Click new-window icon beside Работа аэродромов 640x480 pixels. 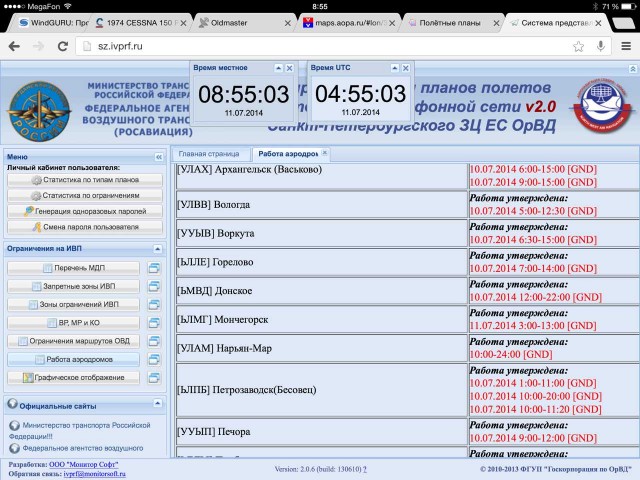tap(154, 359)
